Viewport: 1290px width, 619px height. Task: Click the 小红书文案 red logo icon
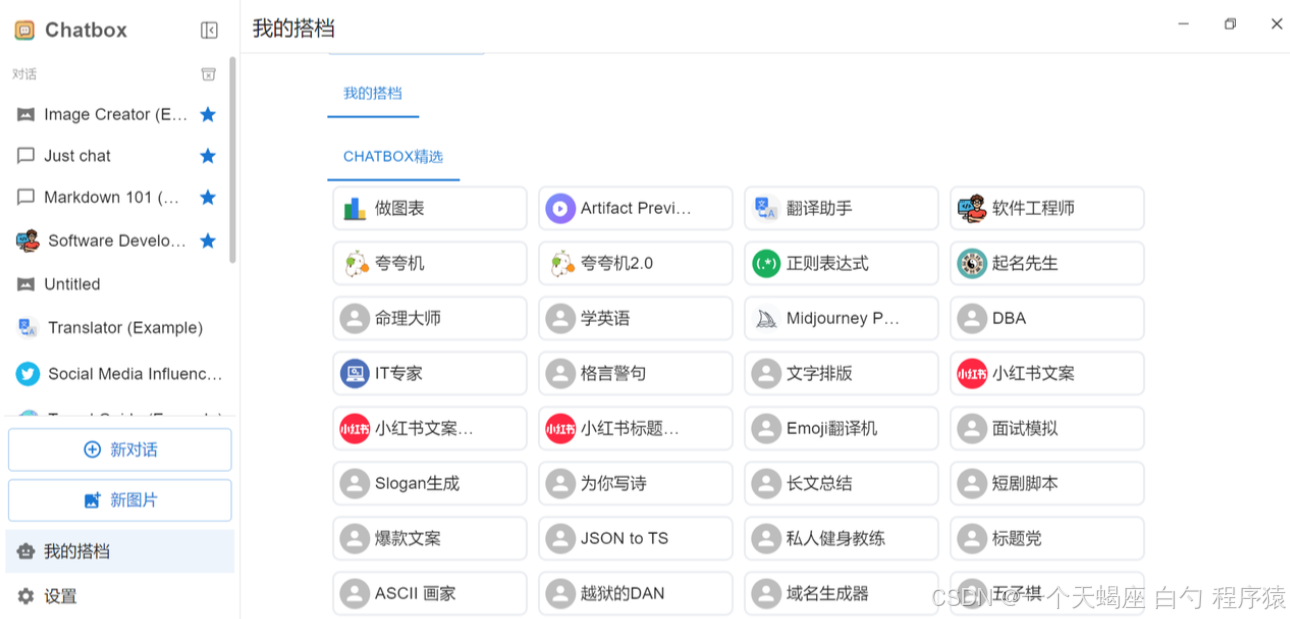point(972,374)
